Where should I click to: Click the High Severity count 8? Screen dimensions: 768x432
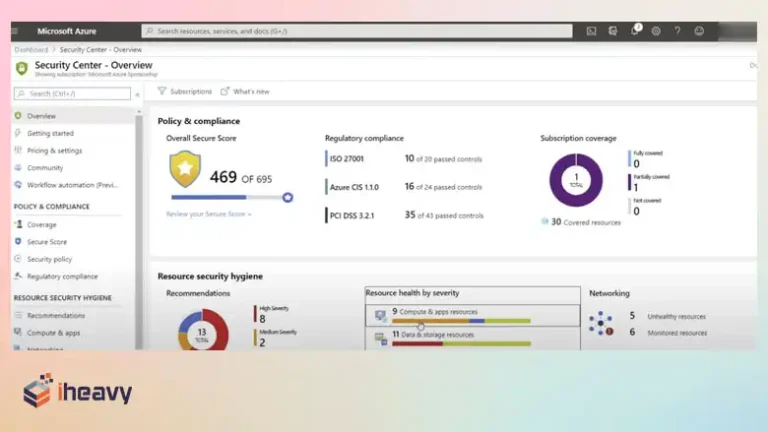click(263, 319)
